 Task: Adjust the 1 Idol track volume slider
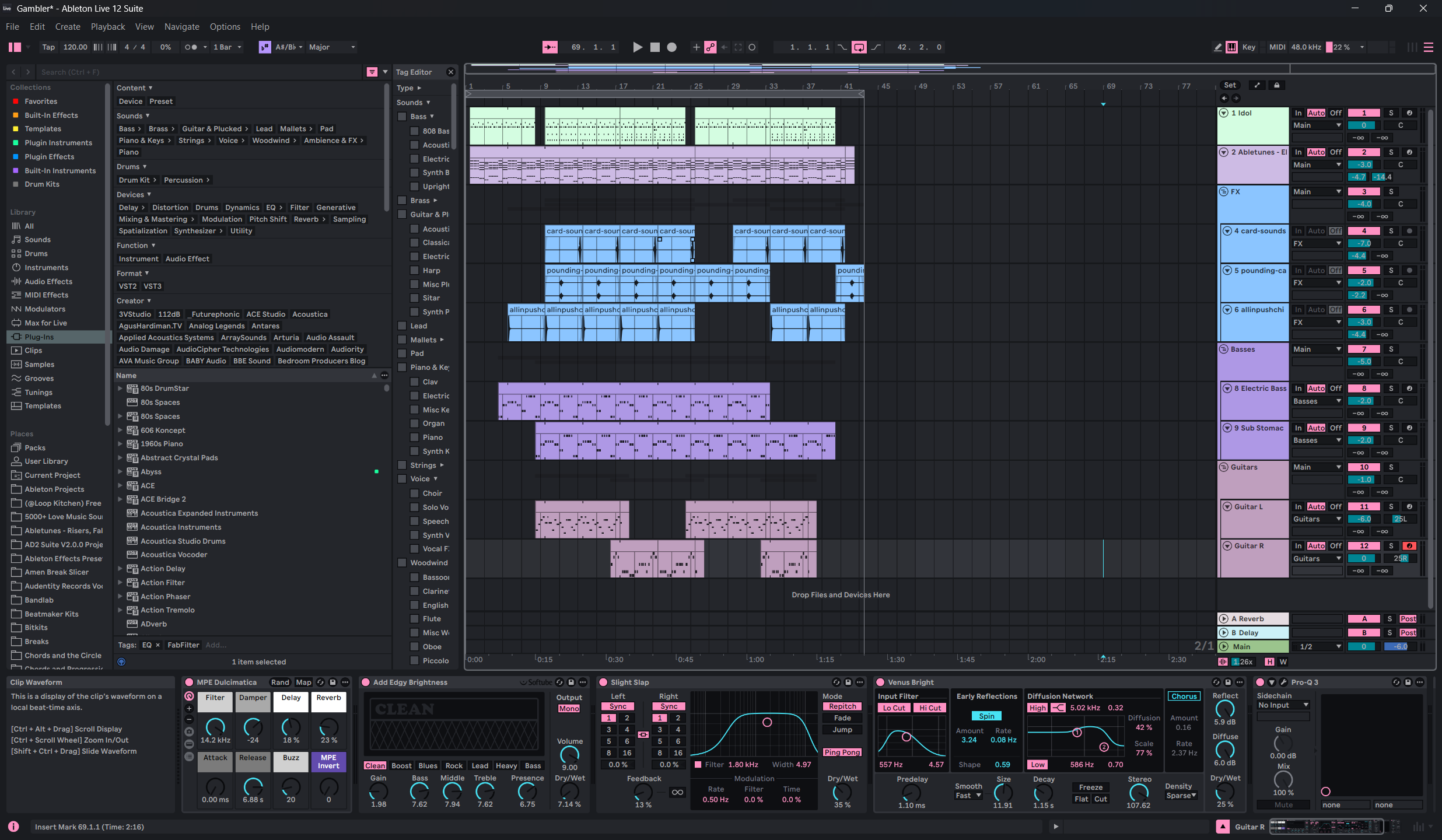(1364, 125)
